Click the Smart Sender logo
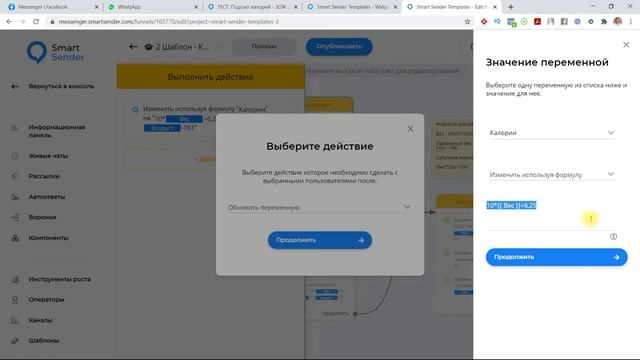Image resolution: width=640 pixels, height=360 pixels. pos(55,52)
